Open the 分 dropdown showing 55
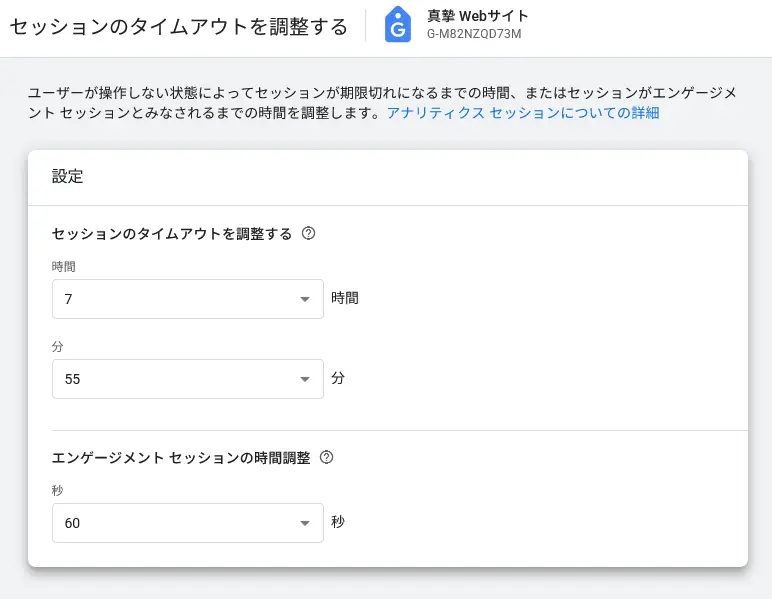Screen dimensions: 772x599 [188, 378]
